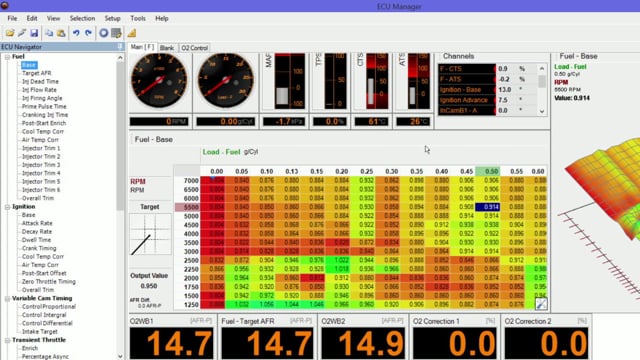Select Inj Flow Rate in navigator
The height and width of the screenshot is (360, 640).
coord(39,90)
